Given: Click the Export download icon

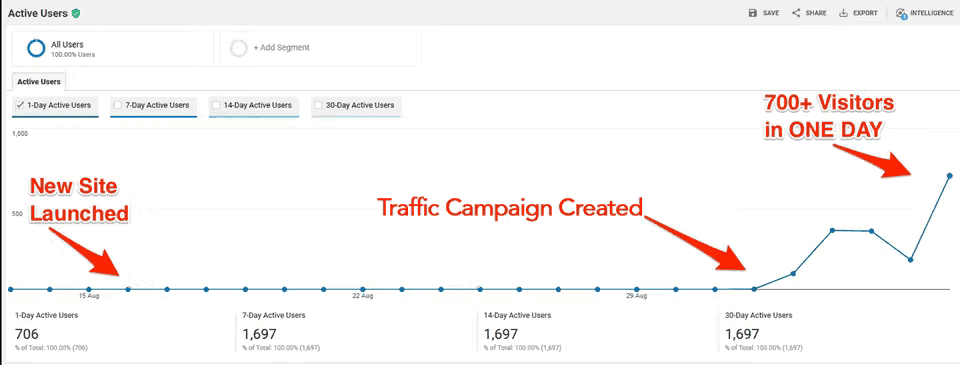Looking at the screenshot, I should click(x=843, y=13).
